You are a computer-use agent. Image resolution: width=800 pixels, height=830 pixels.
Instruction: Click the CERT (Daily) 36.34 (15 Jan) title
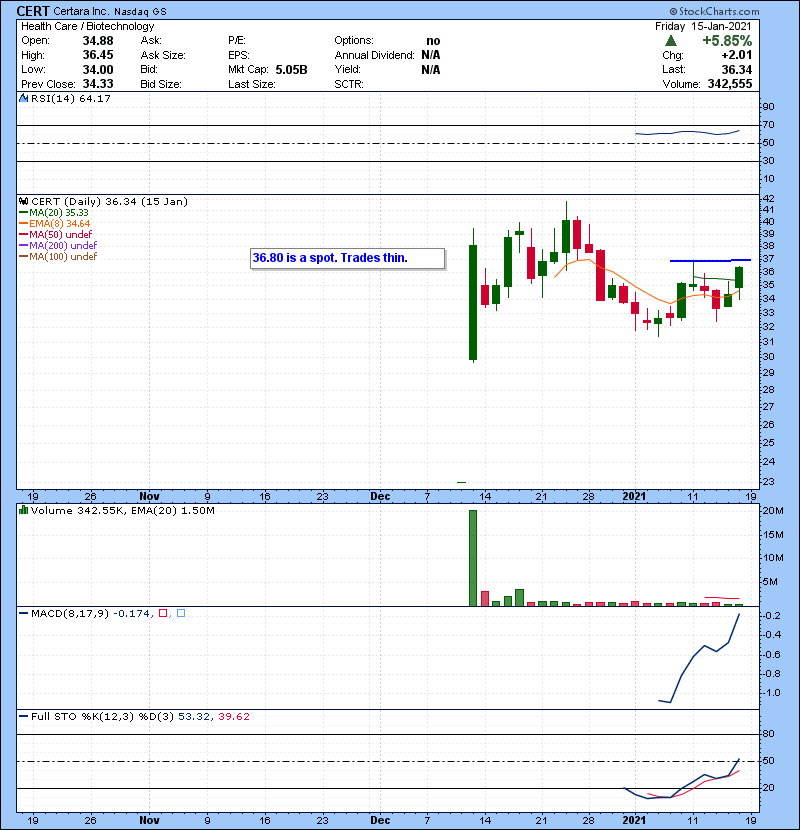(109, 202)
